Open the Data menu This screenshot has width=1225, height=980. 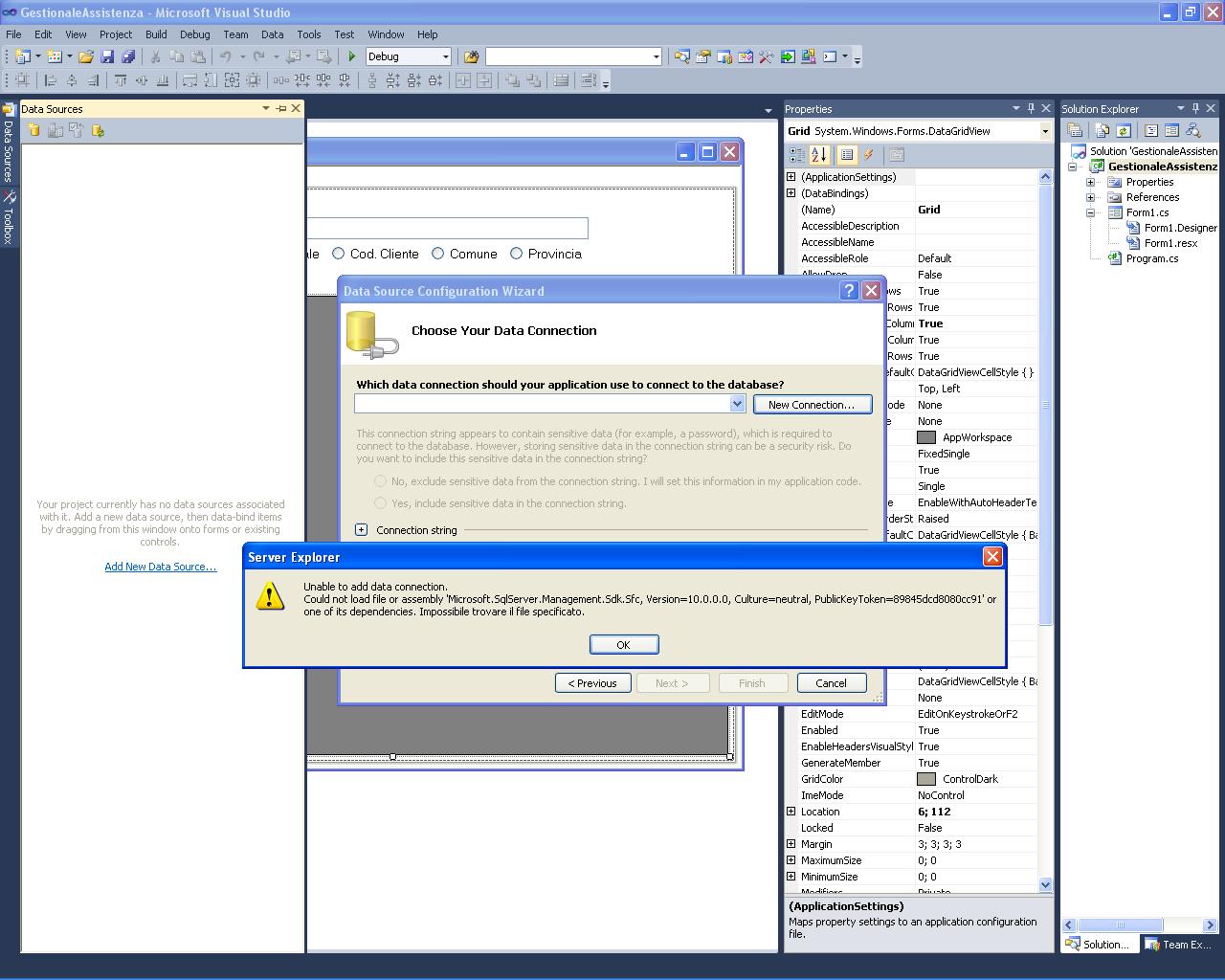(273, 34)
